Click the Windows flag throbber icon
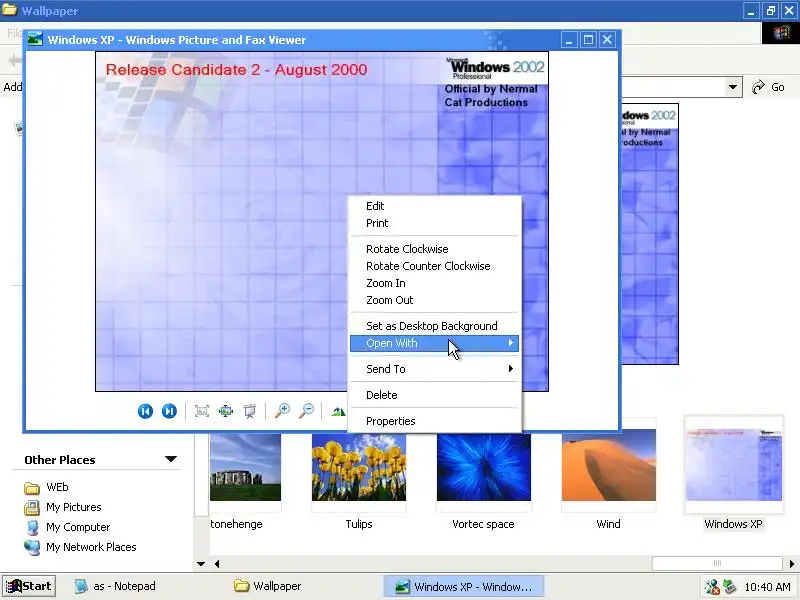Viewport: 800px width, 600px height. point(781,34)
